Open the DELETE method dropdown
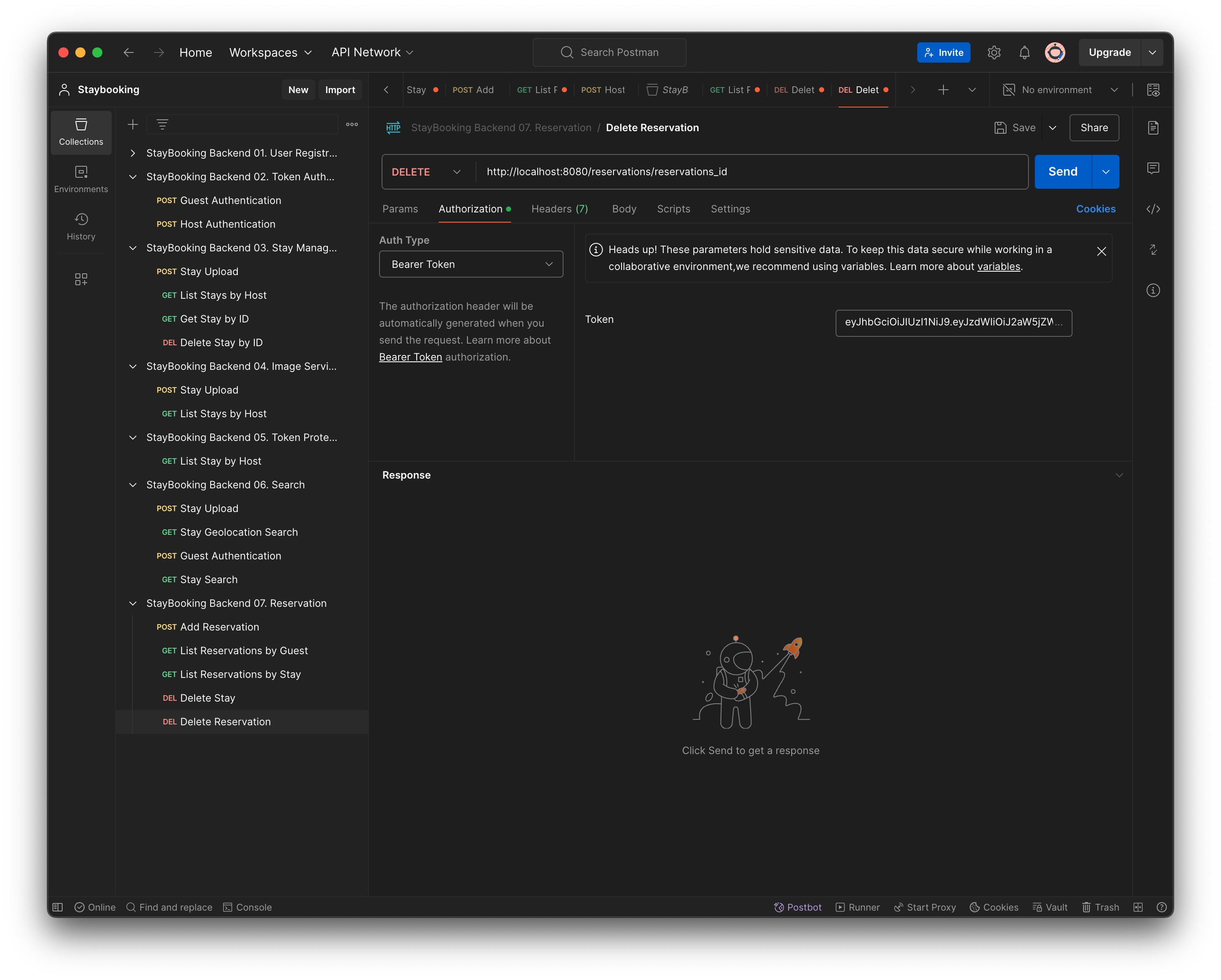The width and height of the screenshot is (1221, 980). click(426, 172)
